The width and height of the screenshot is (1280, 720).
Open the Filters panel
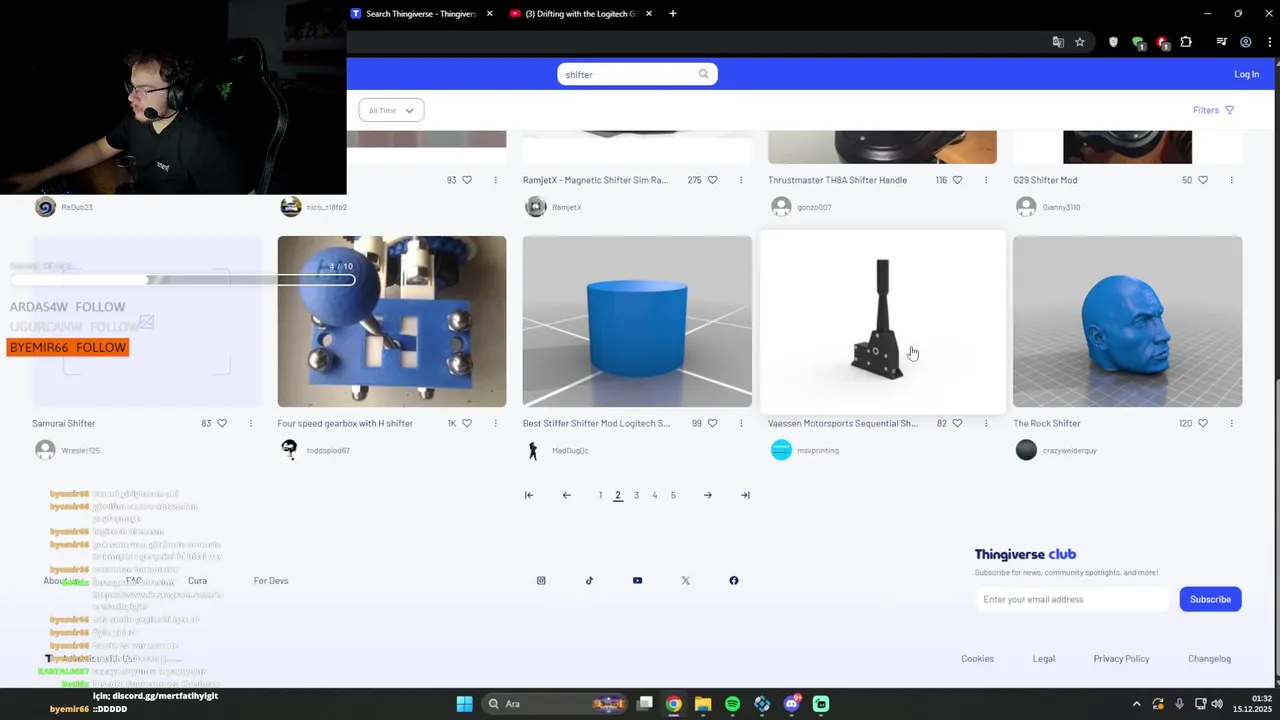1213,110
